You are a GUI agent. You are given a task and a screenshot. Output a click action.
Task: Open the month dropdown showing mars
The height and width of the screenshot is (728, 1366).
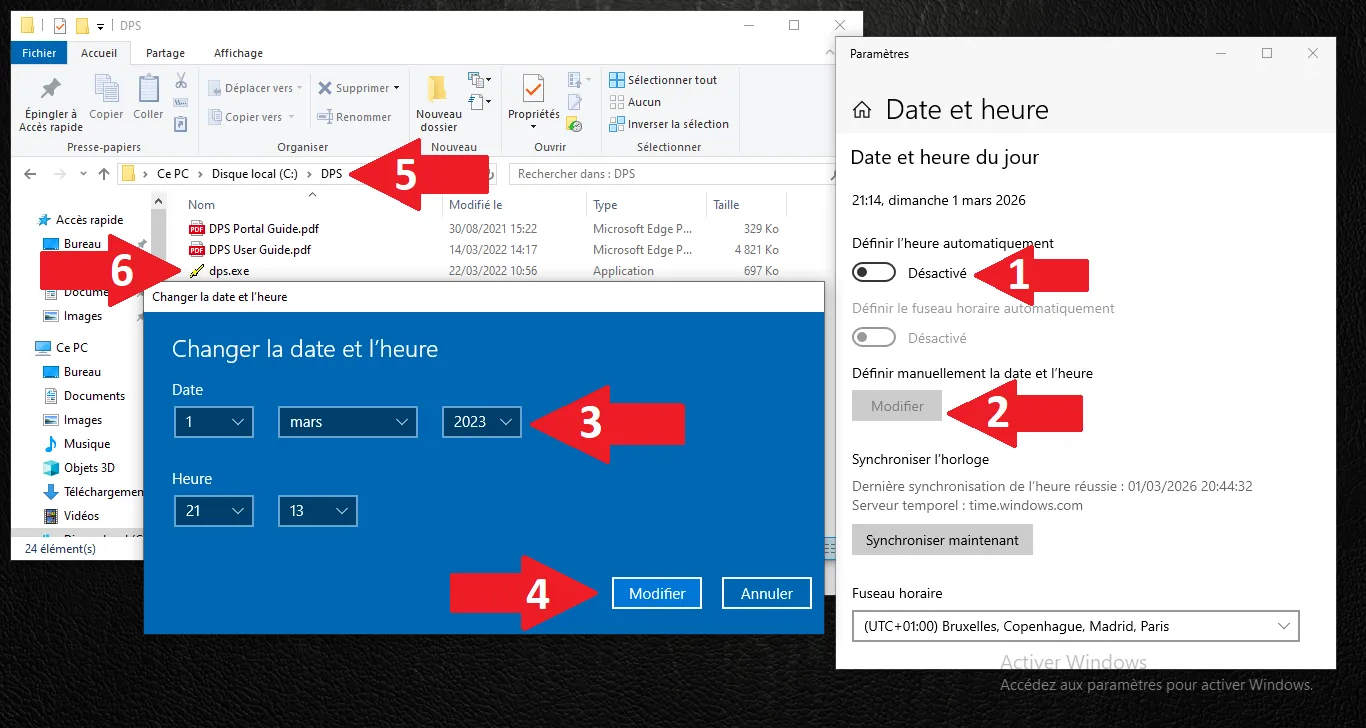347,423
